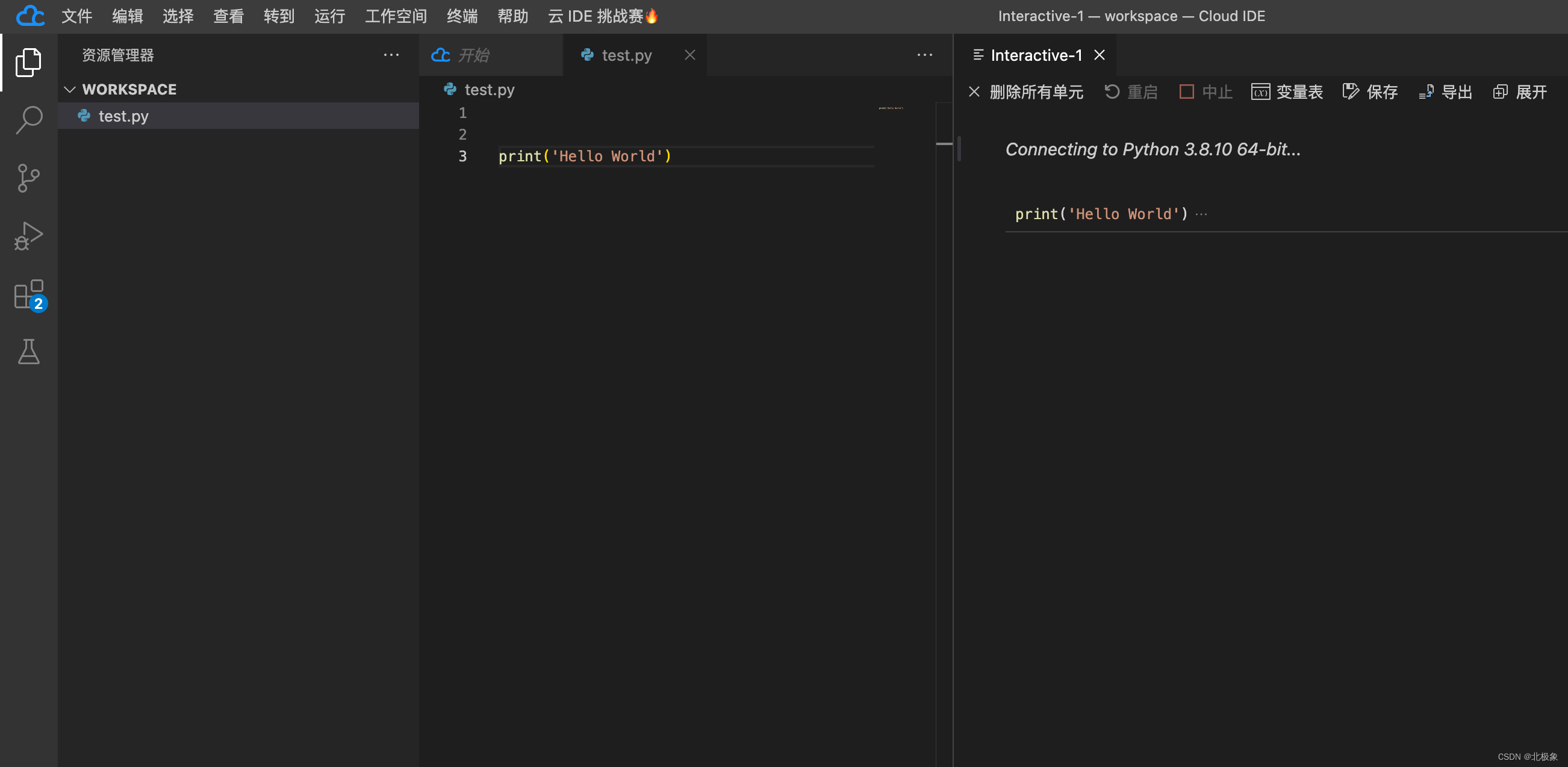Click the 保存 save icon
Screen dimensions: 1568x767
[1351, 92]
